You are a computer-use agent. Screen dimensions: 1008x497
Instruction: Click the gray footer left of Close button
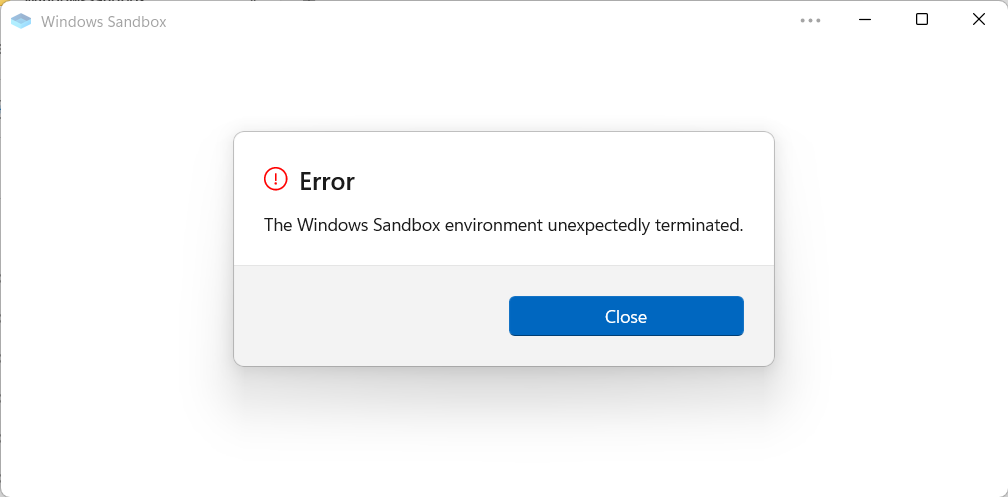[x=372, y=316]
